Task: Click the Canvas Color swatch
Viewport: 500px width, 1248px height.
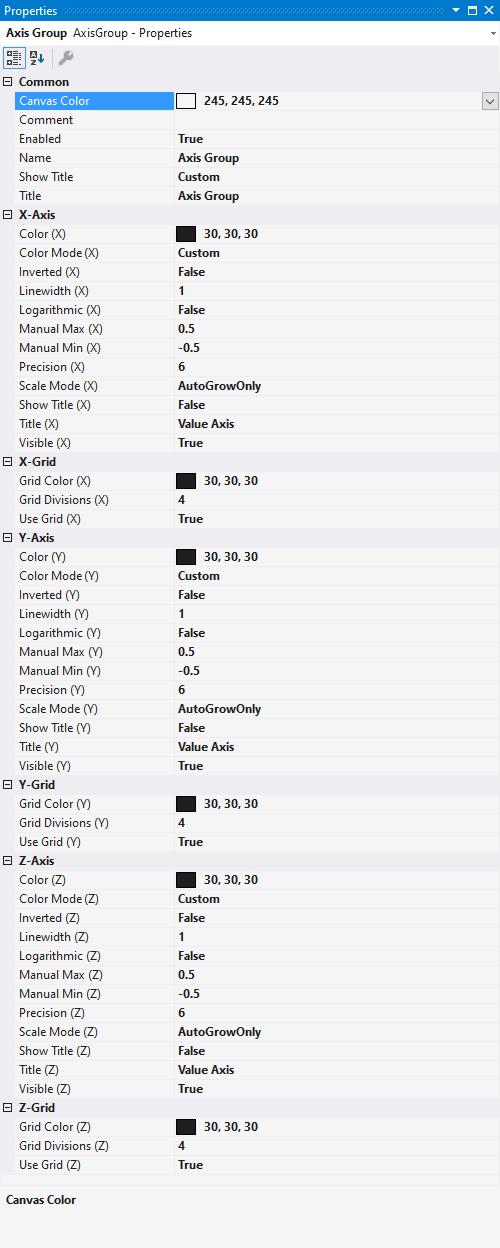Action: pos(186,101)
